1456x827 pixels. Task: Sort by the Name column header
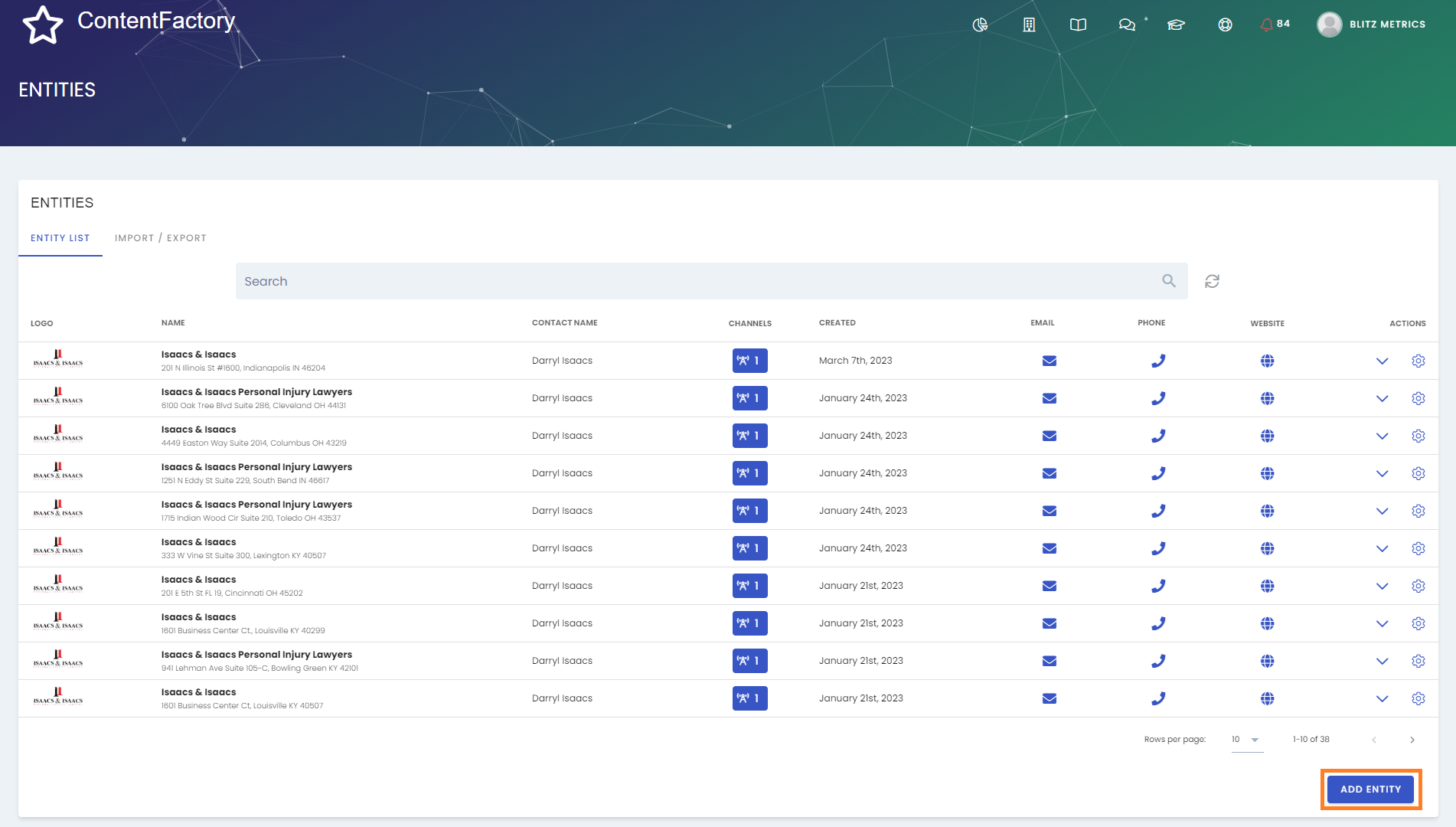coord(173,323)
